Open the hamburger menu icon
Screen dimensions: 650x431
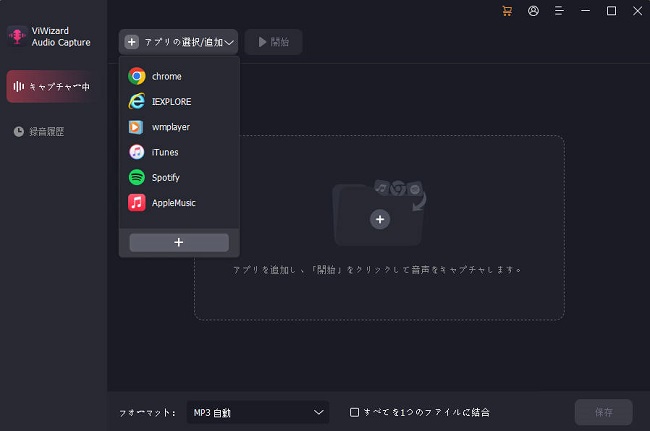pos(559,11)
